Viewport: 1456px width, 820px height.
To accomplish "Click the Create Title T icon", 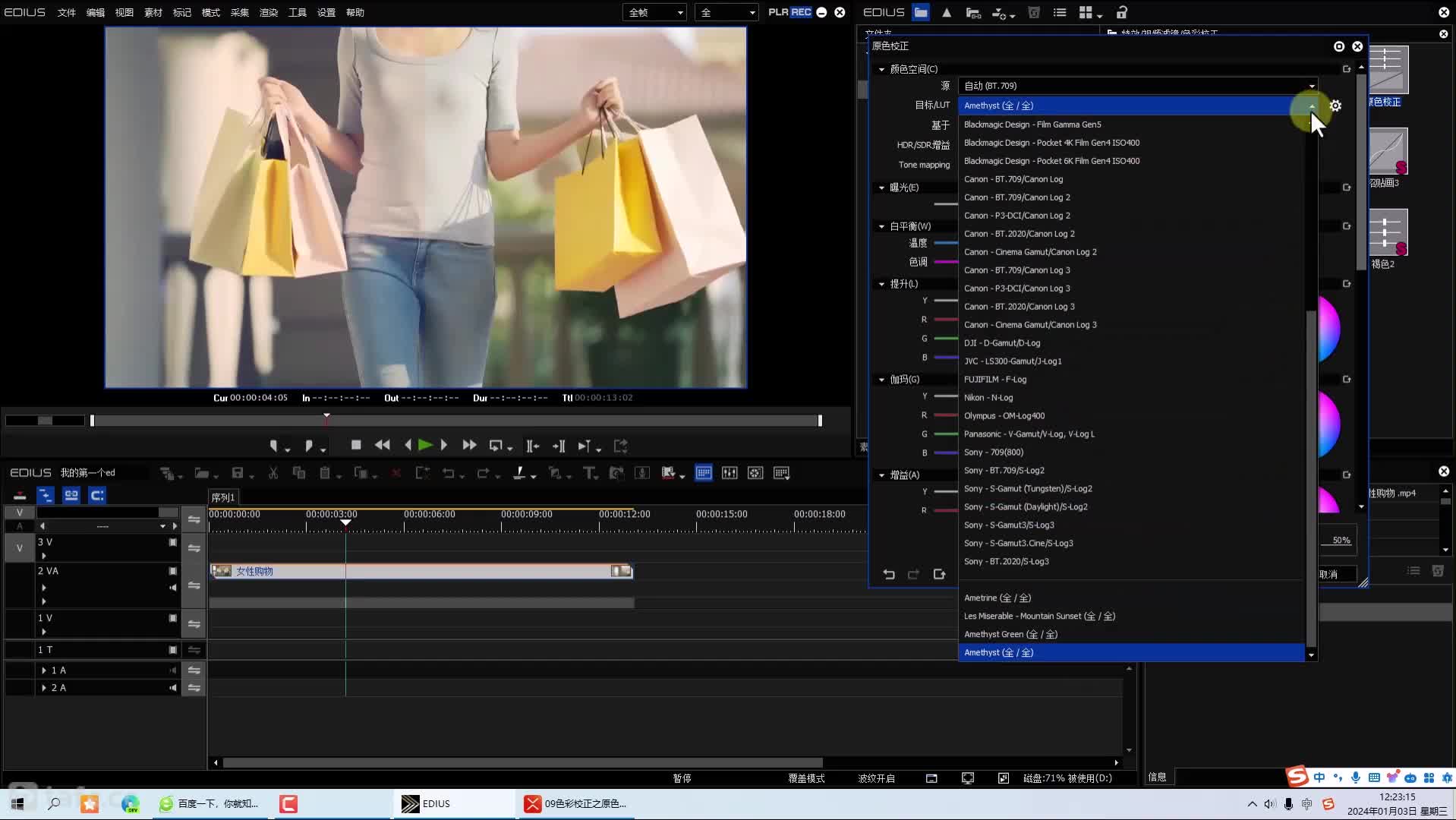I will [x=589, y=473].
